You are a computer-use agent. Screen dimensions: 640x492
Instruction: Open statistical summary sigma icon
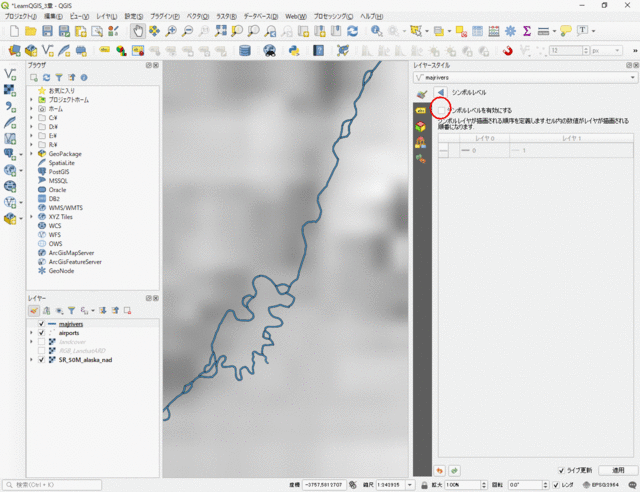[x=527, y=31]
